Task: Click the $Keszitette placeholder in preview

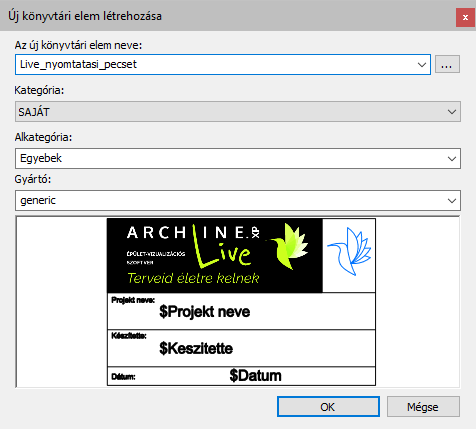Action: click(196, 348)
